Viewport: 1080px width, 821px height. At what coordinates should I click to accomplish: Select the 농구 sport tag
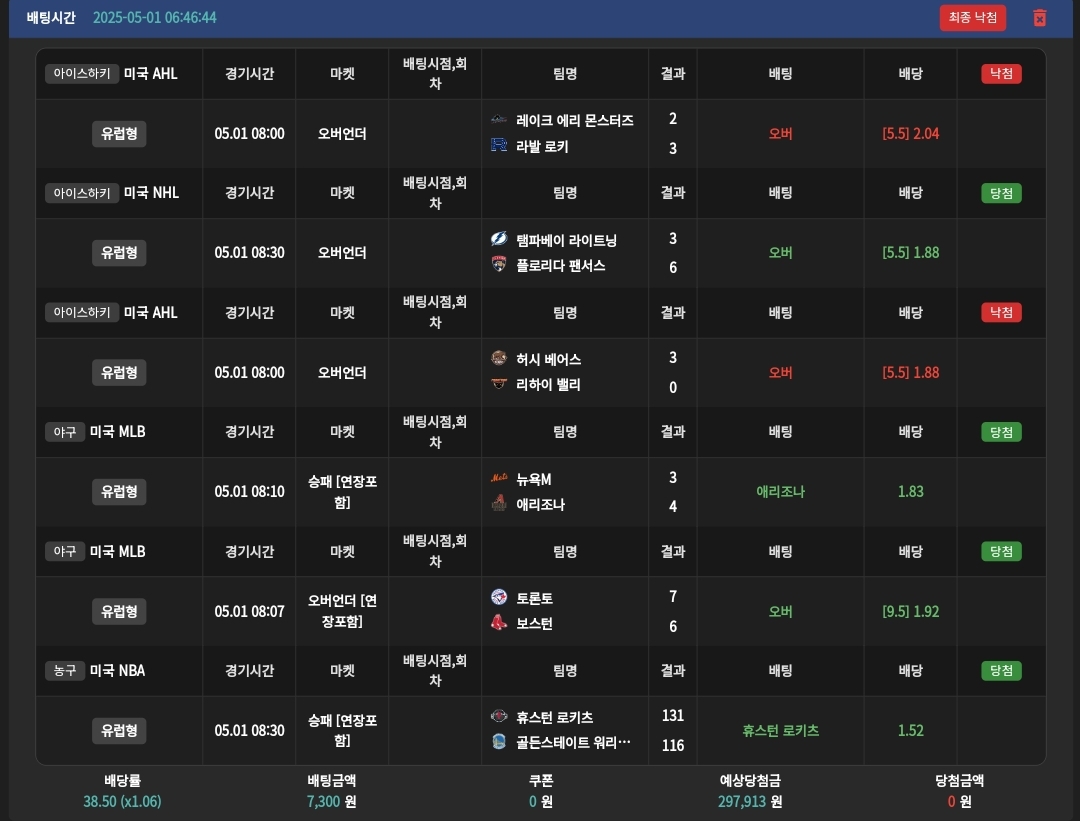point(64,670)
